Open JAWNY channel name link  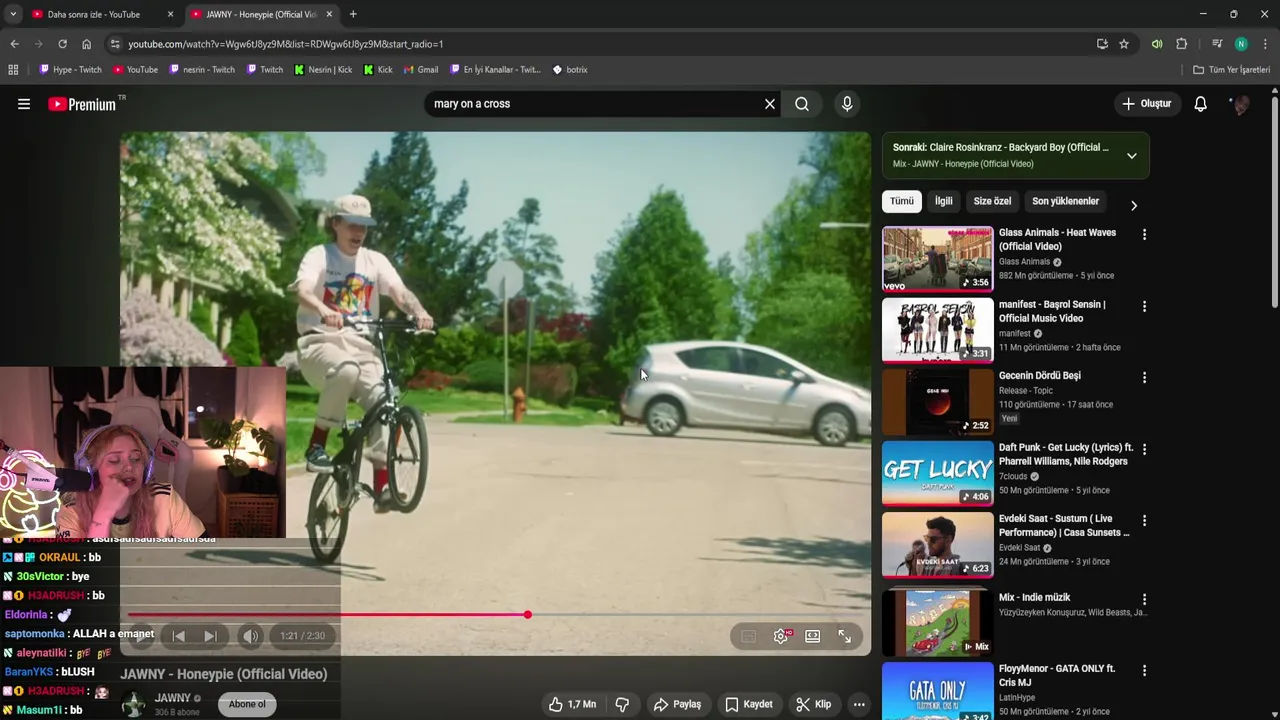[x=172, y=698]
